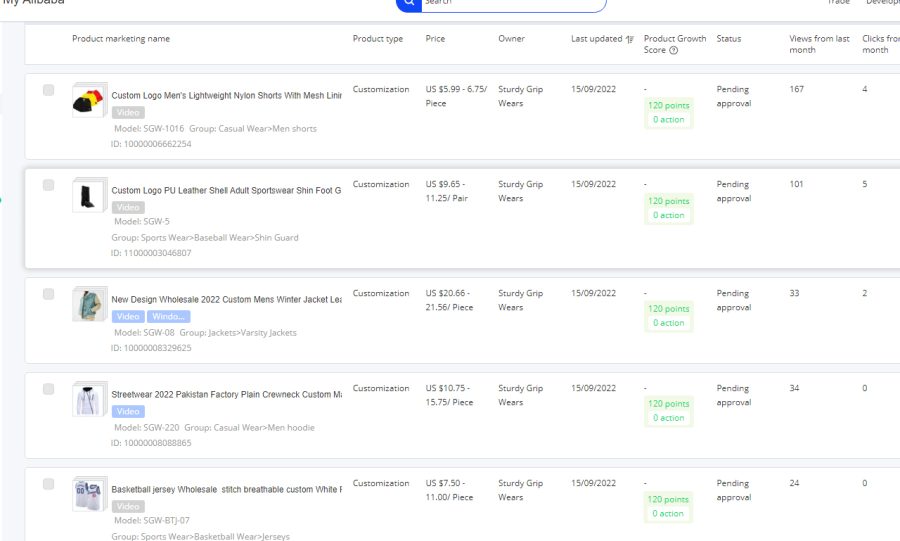This screenshot has width=900, height=541.
Task: Click 120 points badge for Nylon Shorts
Action: (x=669, y=106)
